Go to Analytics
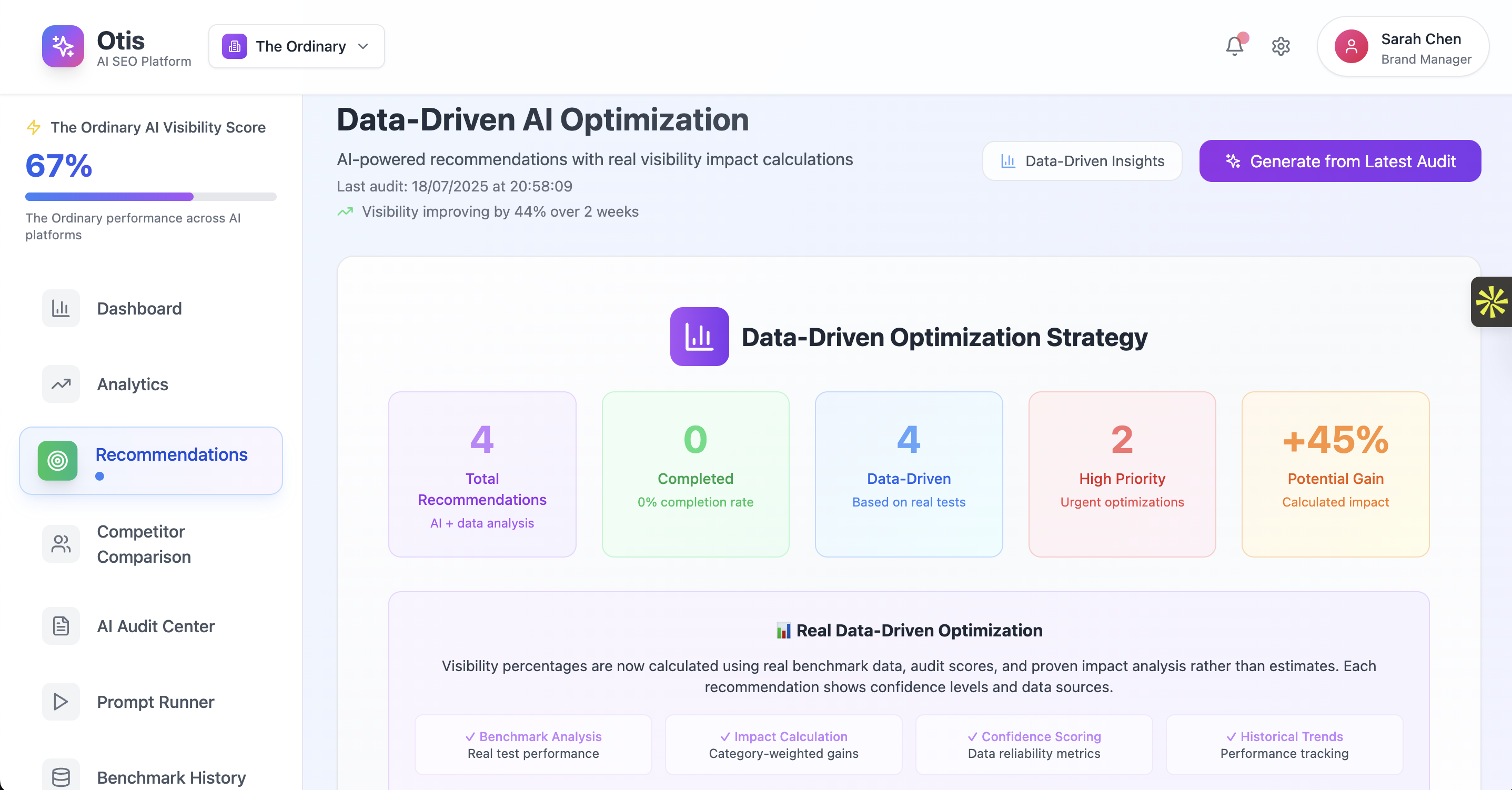1512x790 pixels. (x=151, y=384)
